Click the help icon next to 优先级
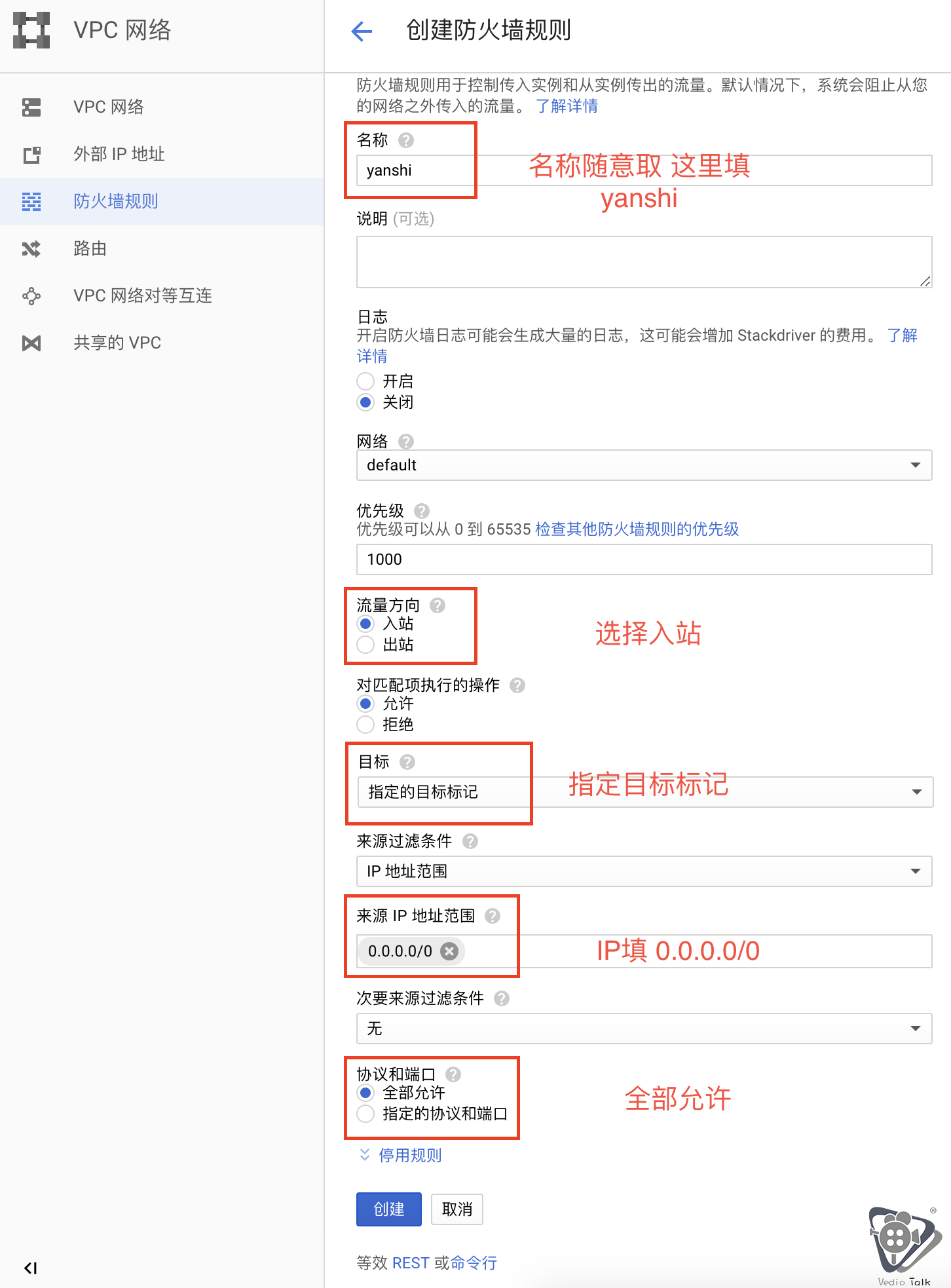 coord(422,510)
